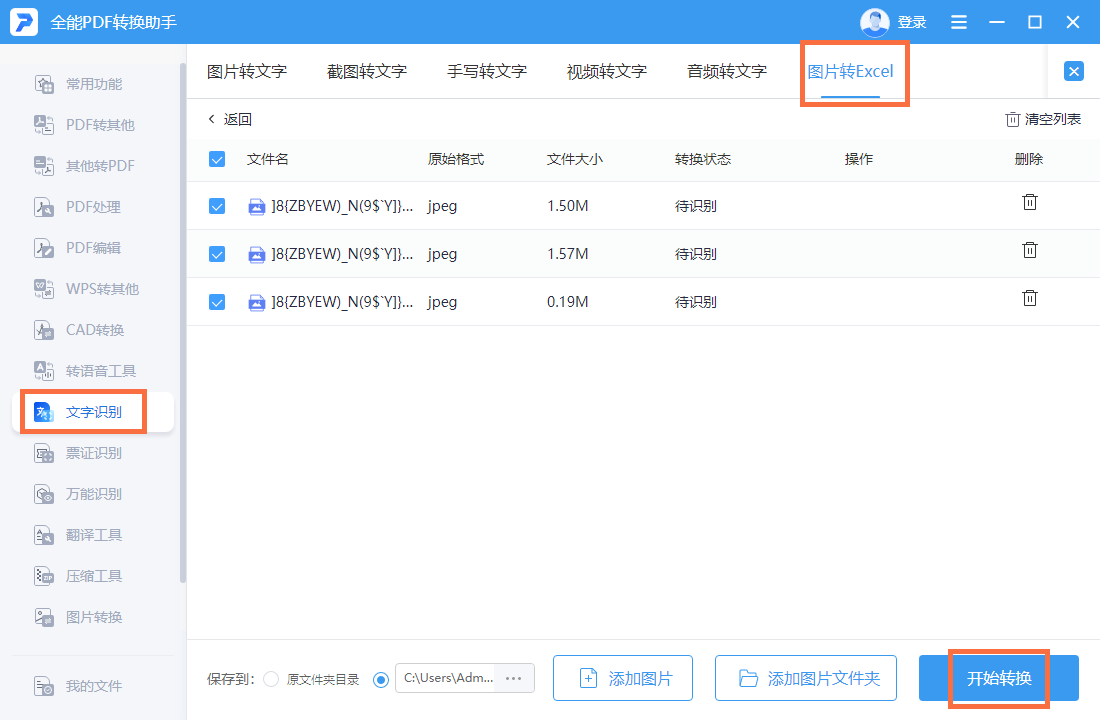The width and height of the screenshot is (1100, 720).
Task: Open 压缩工具 category
Action: coord(78,576)
